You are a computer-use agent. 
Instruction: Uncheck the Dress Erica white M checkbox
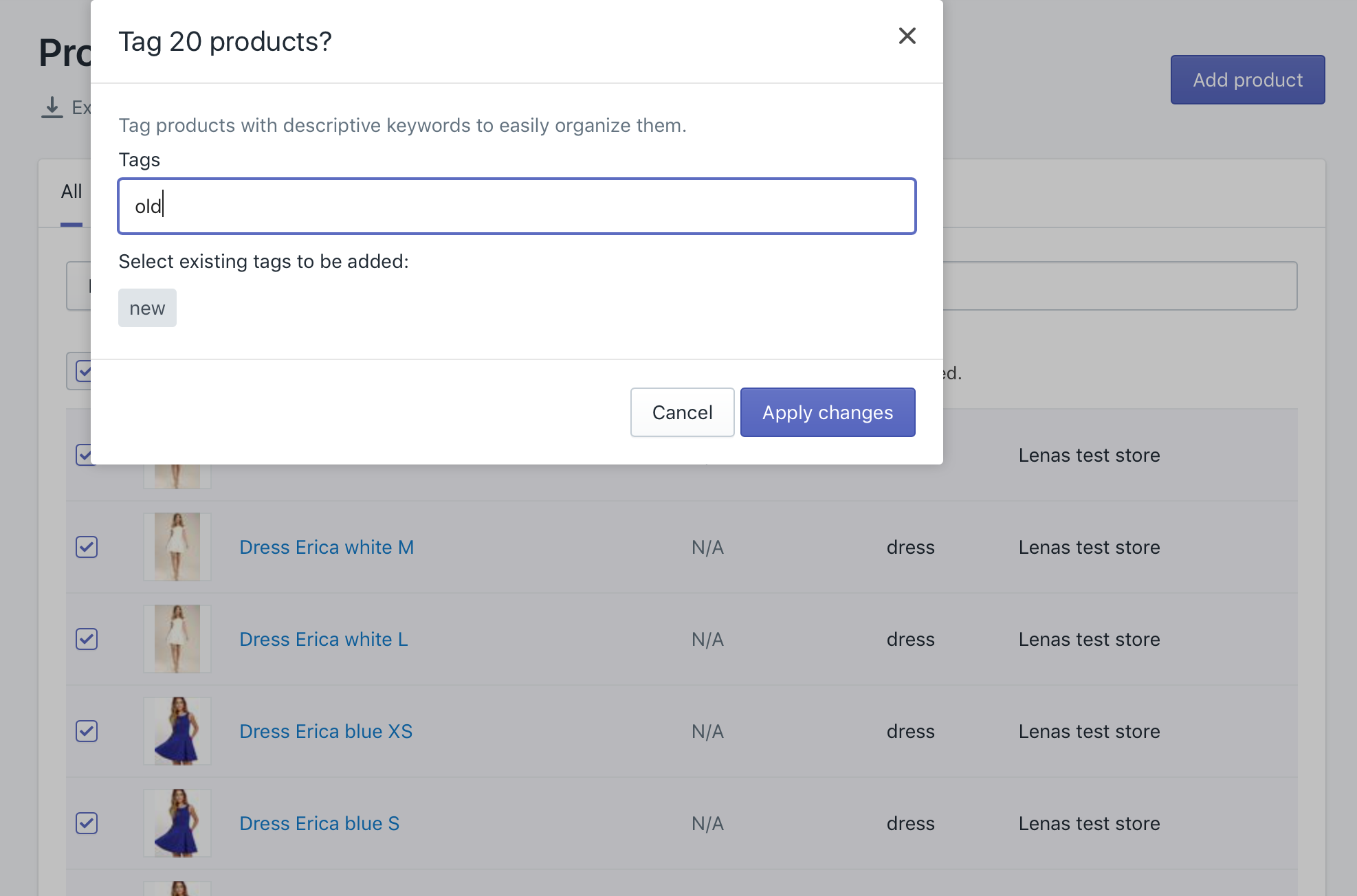[87, 547]
